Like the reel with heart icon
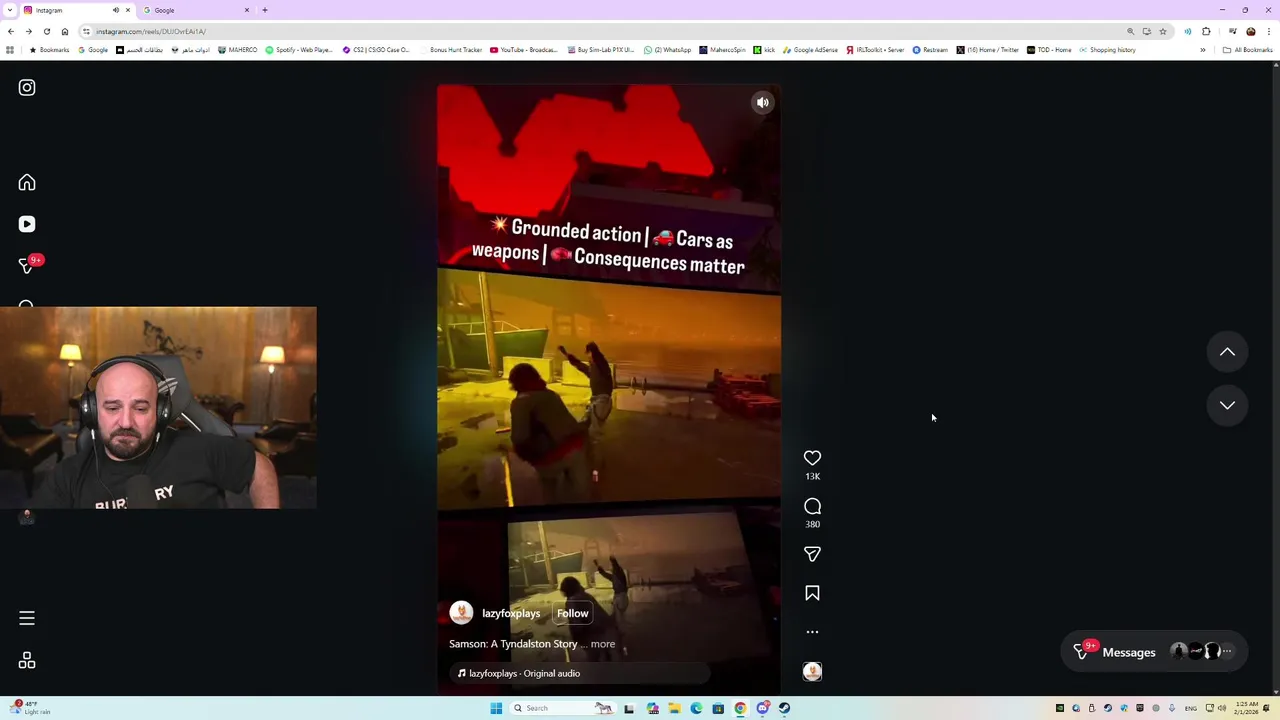Viewport: 1280px width, 720px height. tap(812, 458)
